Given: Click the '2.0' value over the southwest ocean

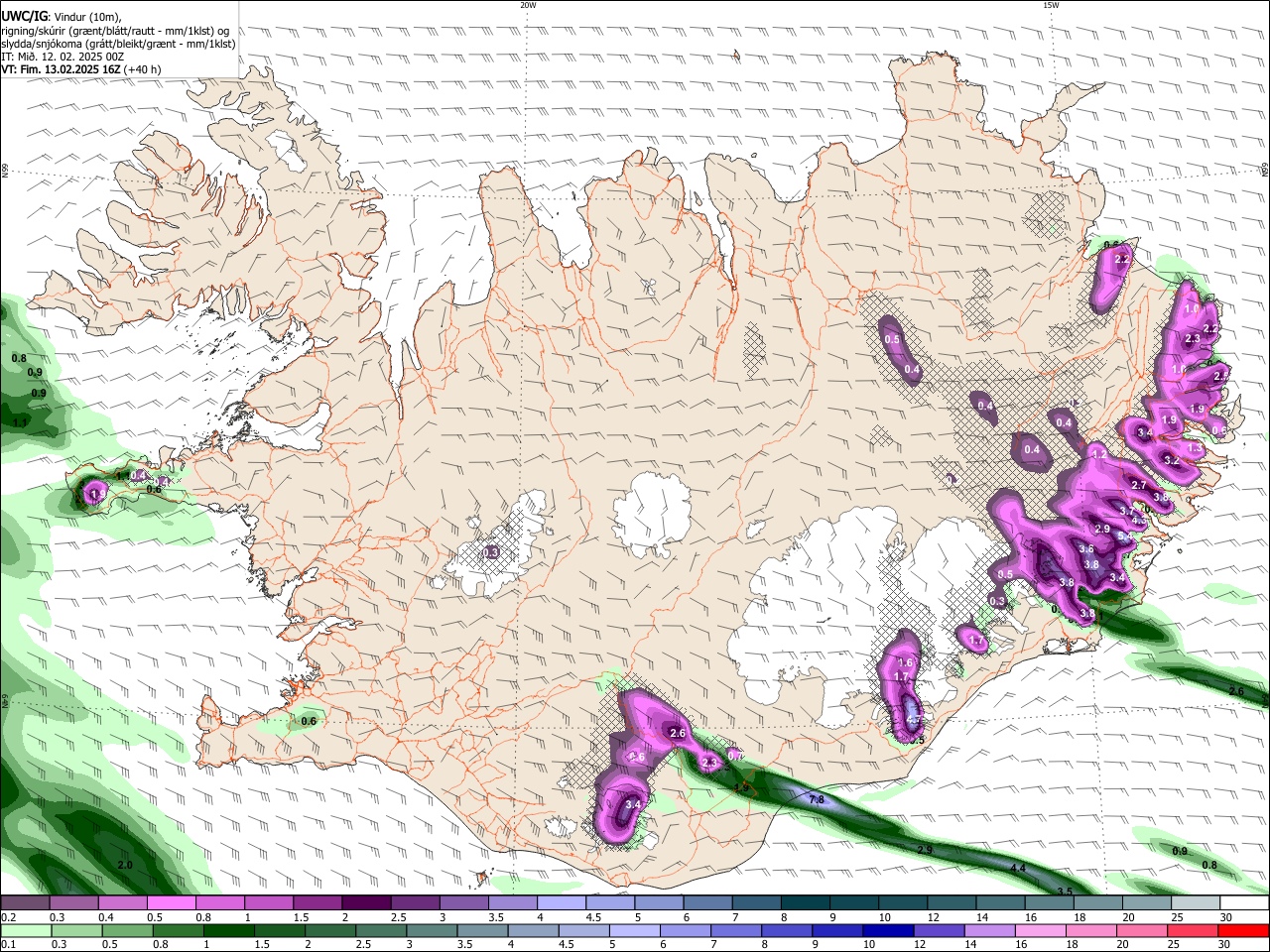Looking at the screenshot, I should (x=125, y=865).
